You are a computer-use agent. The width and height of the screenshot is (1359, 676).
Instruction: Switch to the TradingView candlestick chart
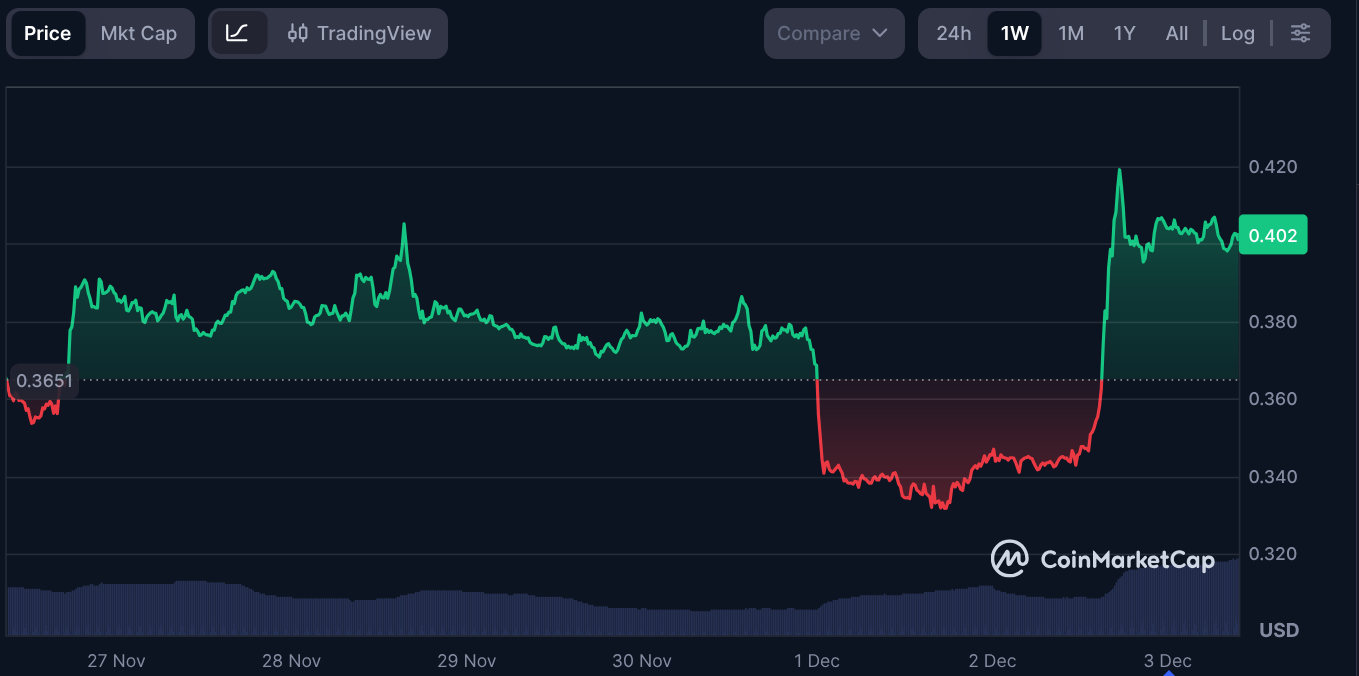[x=359, y=33]
